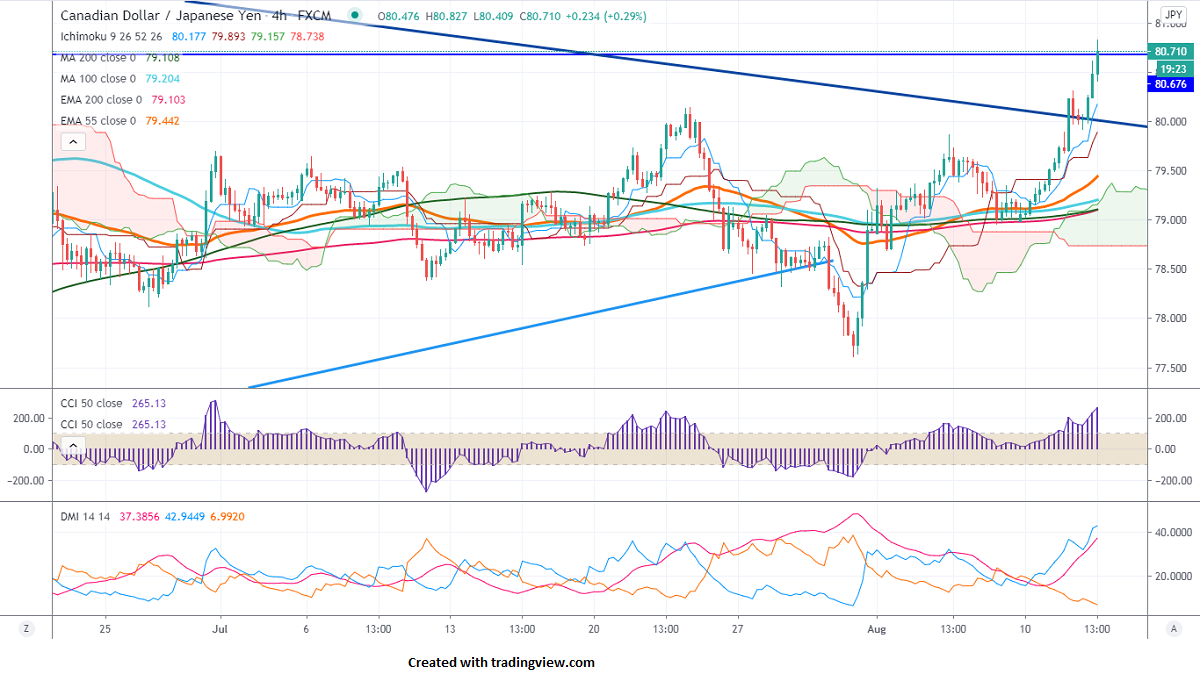Click the green market status dot
This screenshot has height=674, width=1204.
click(x=355, y=16)
